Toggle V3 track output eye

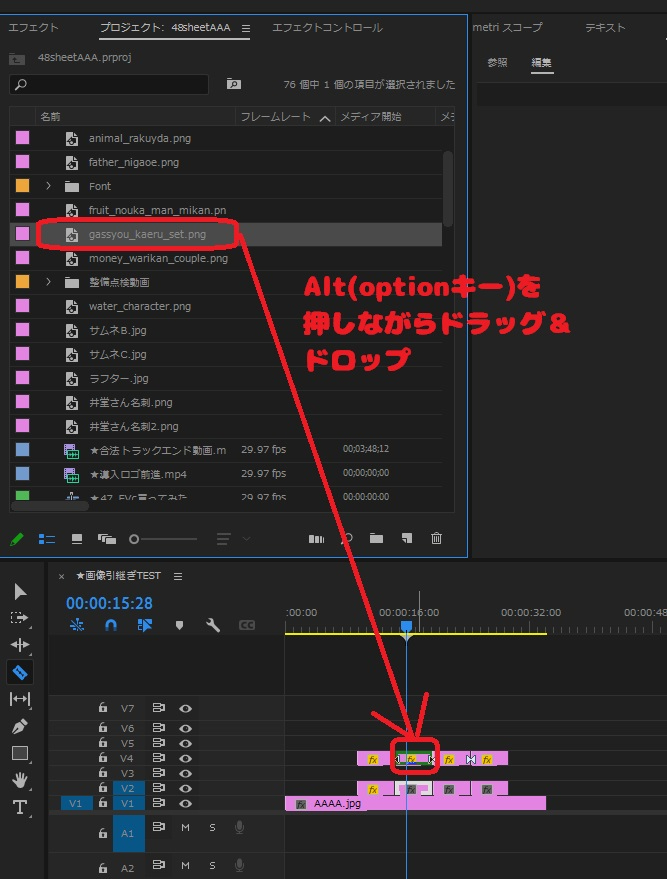click(x=186, y=773)
